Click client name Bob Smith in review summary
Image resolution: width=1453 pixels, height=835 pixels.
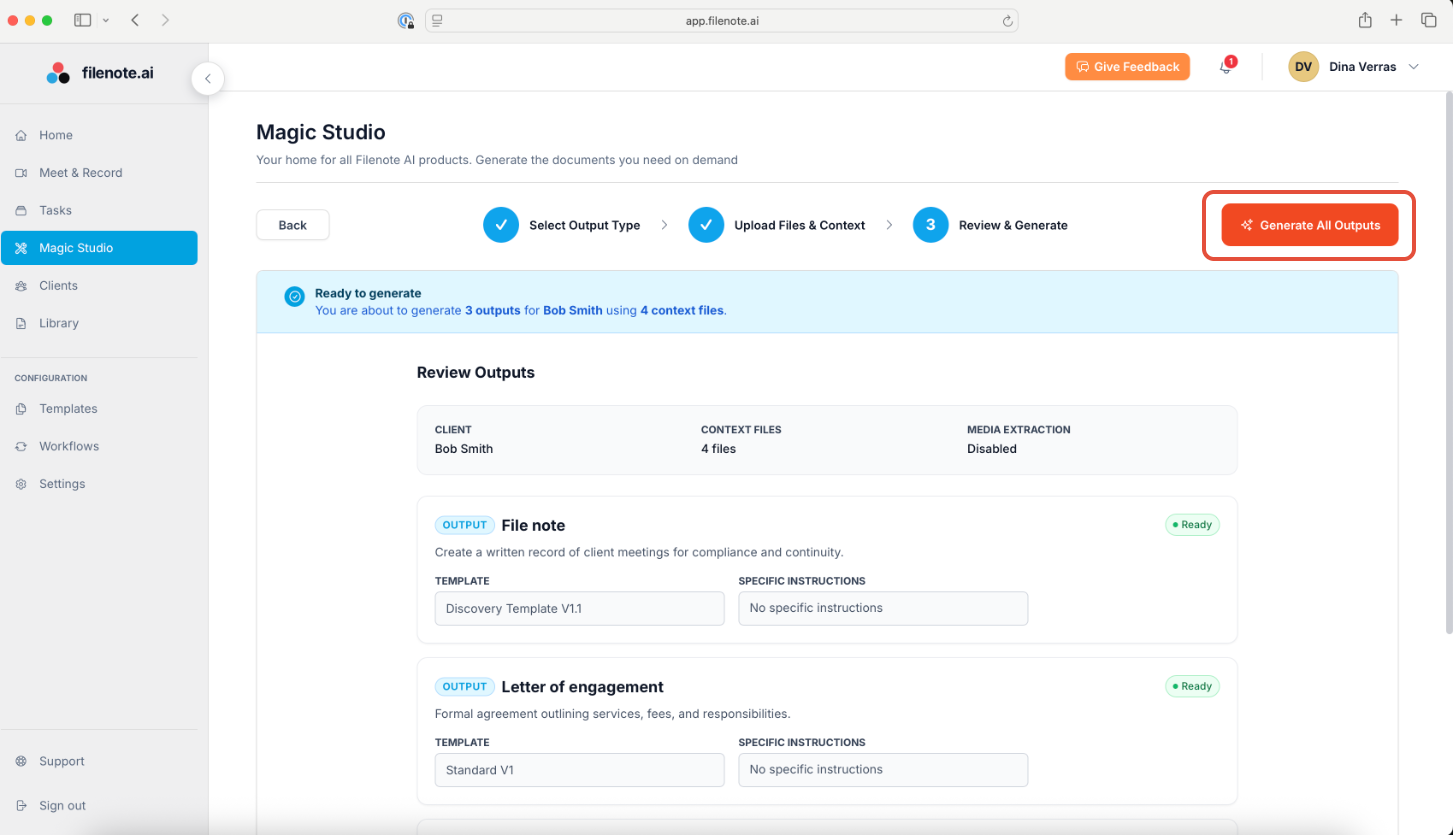click(x=464, y=449)
